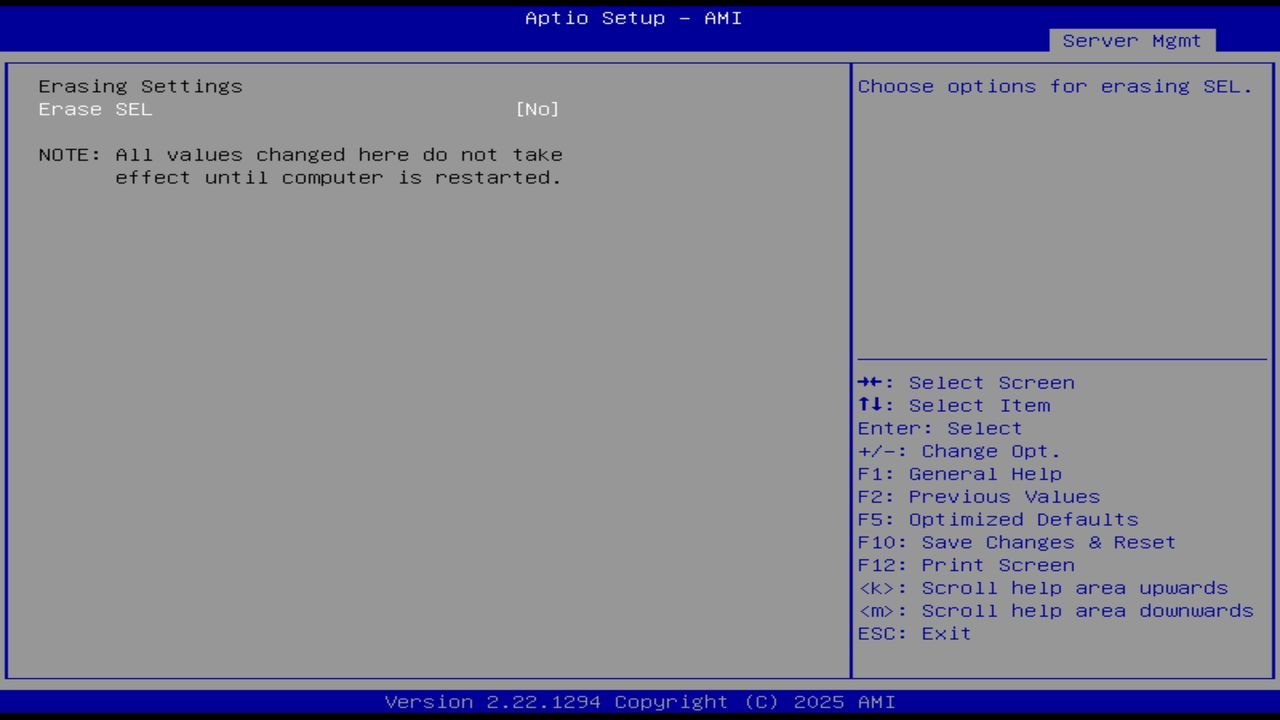Click ESC: Exit legend entry
This screenshot has height=720, width=1280.
913,633
